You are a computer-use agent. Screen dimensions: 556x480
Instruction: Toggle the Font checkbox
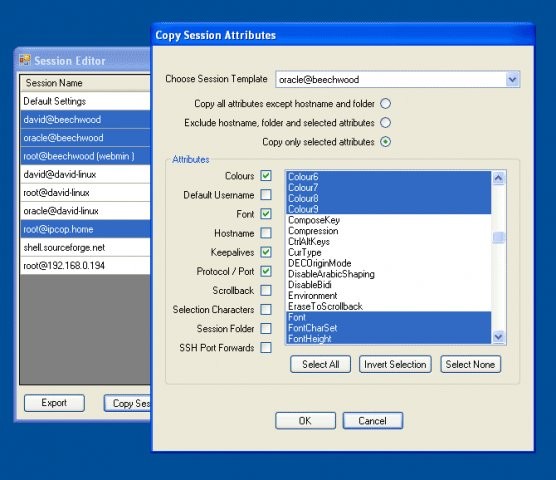(266, 214)
